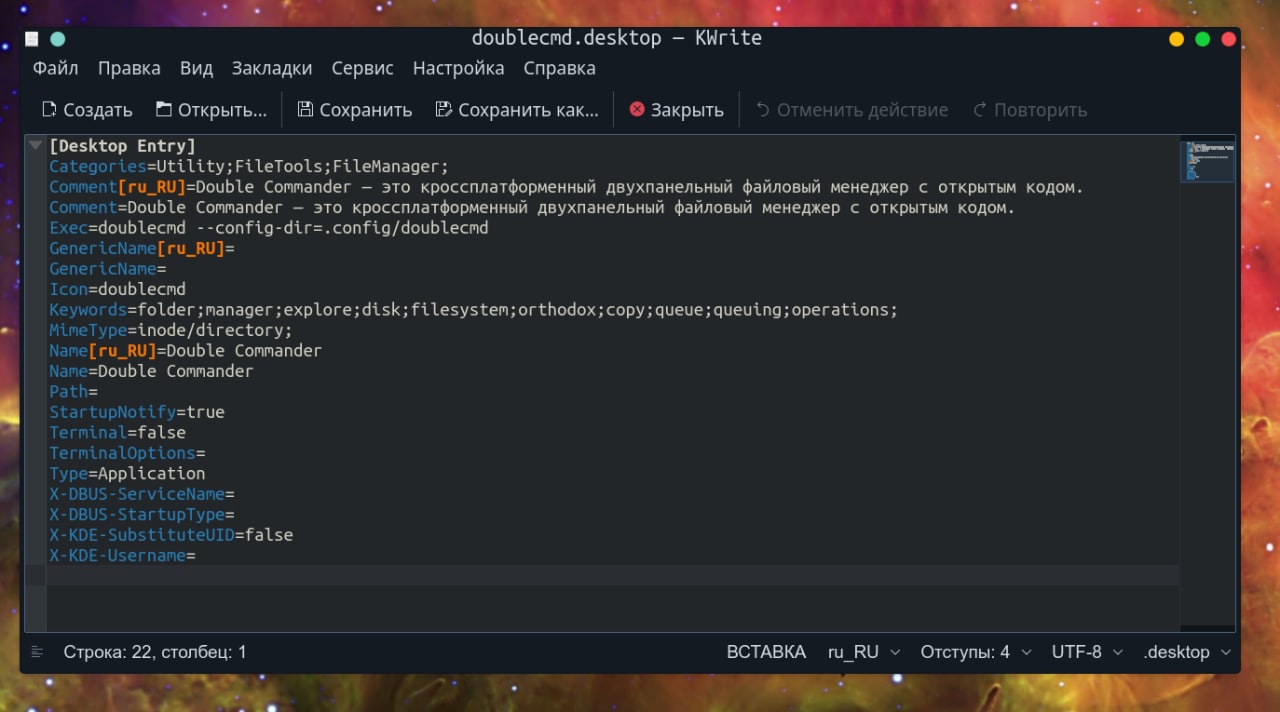Screen dimensions: 1280x712
Task: Click the X-KDE-Username= line
Action: [x=122, y=555]
